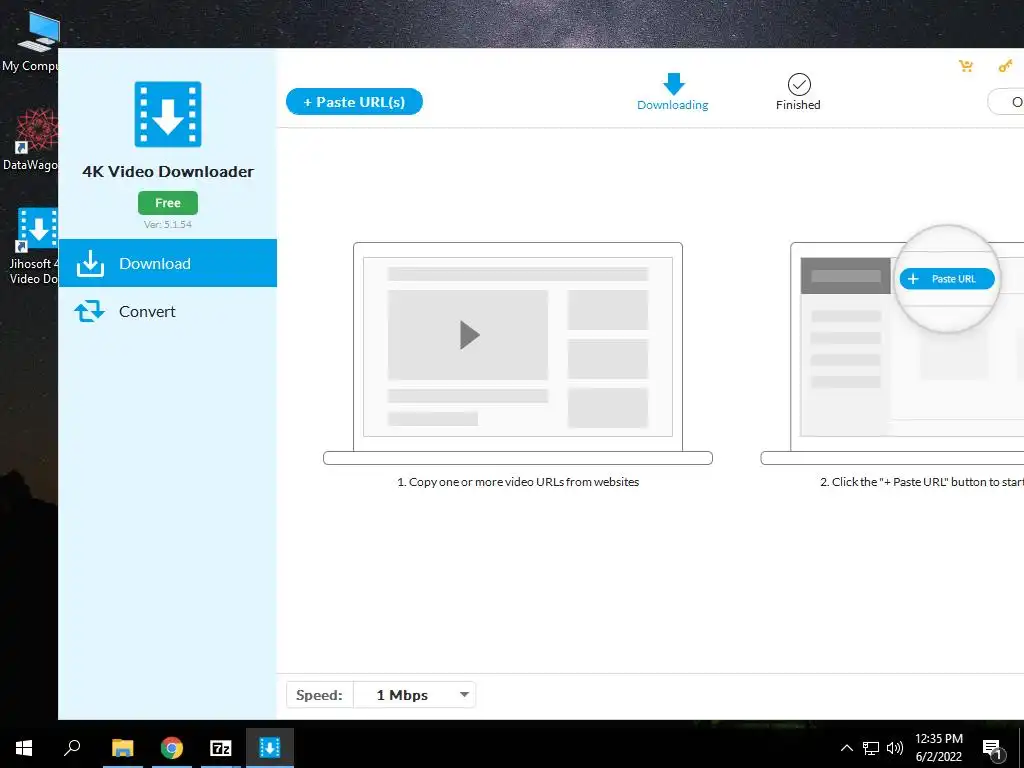Open the Speed 1 Mbps dropdown
Image resolution: width=1024 pixels, height=768 pixels.
click(x=415, y=695)
